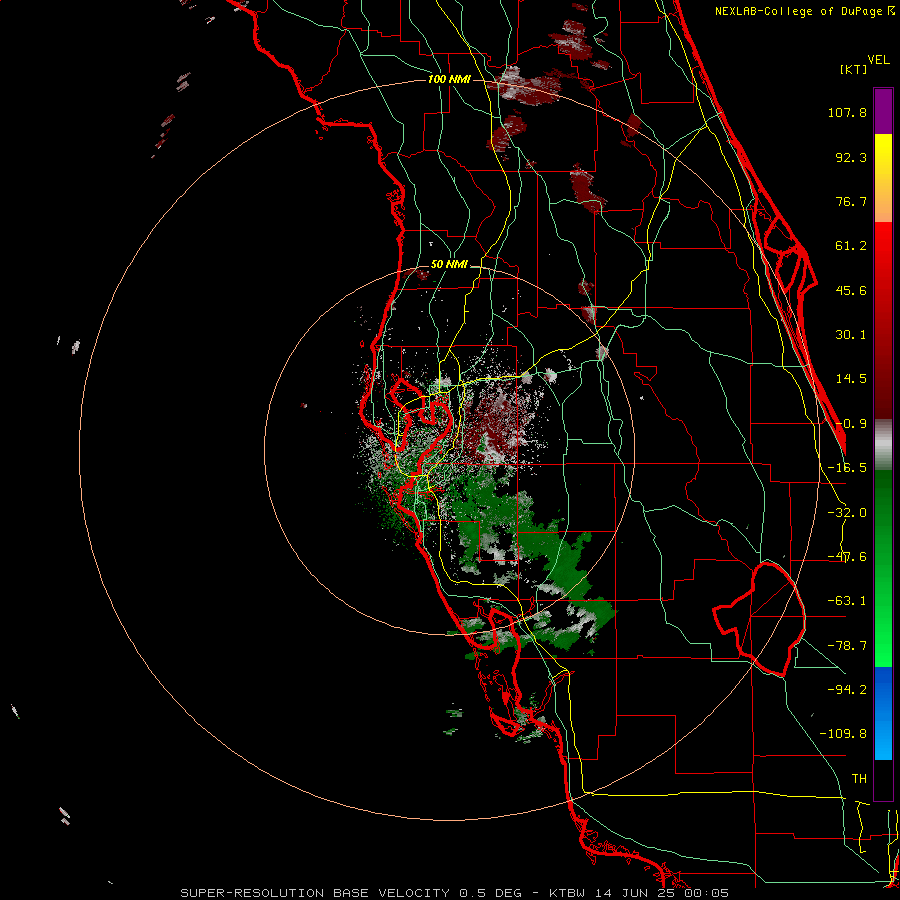Click the -16.5 velocity scale value

pos(847,468)
